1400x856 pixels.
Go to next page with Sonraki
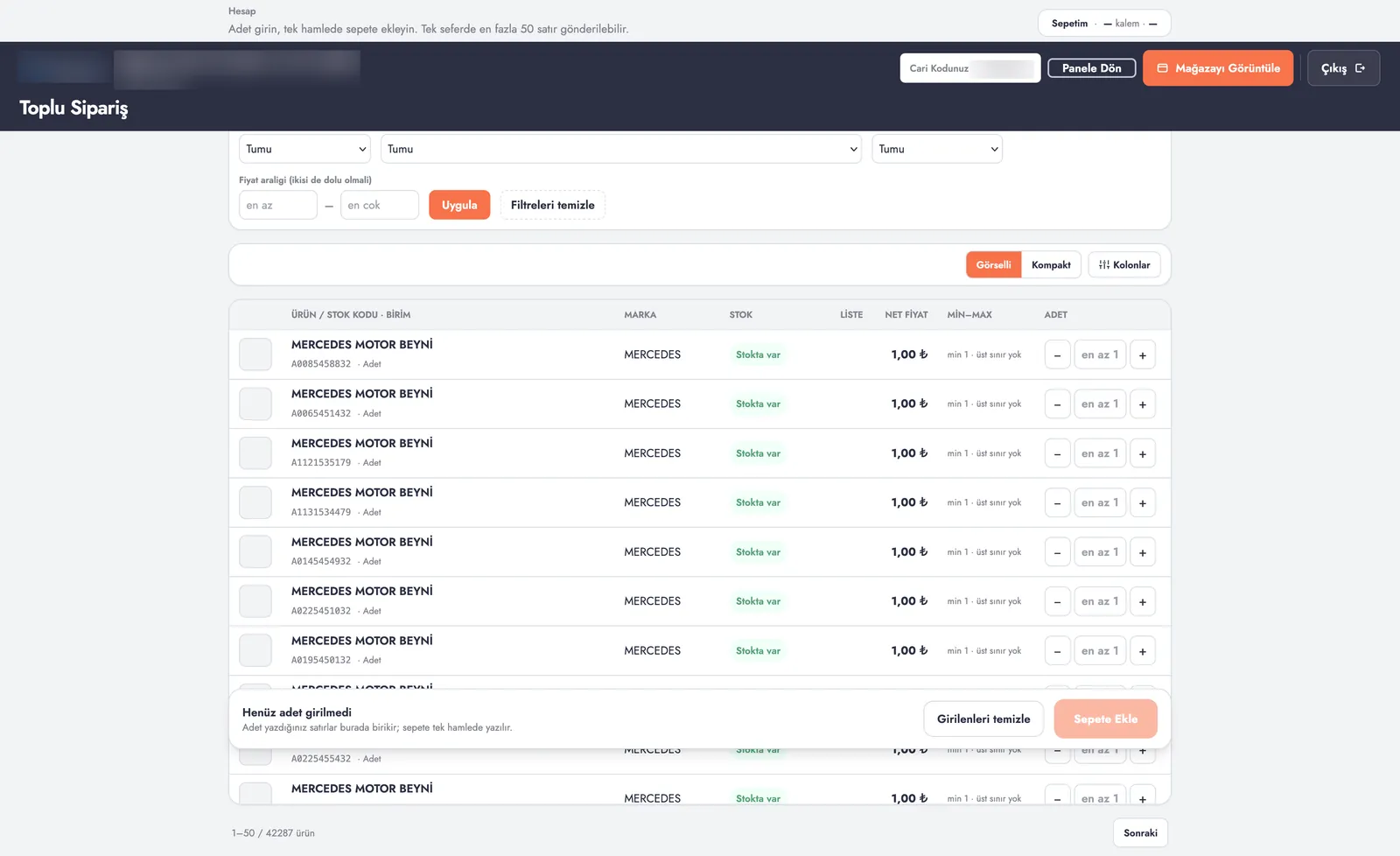(1140, 833)
